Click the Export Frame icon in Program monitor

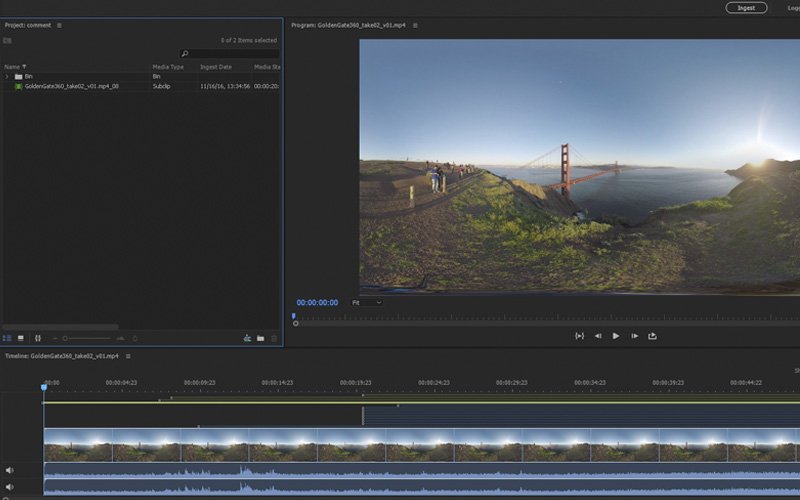coord(653,336)
